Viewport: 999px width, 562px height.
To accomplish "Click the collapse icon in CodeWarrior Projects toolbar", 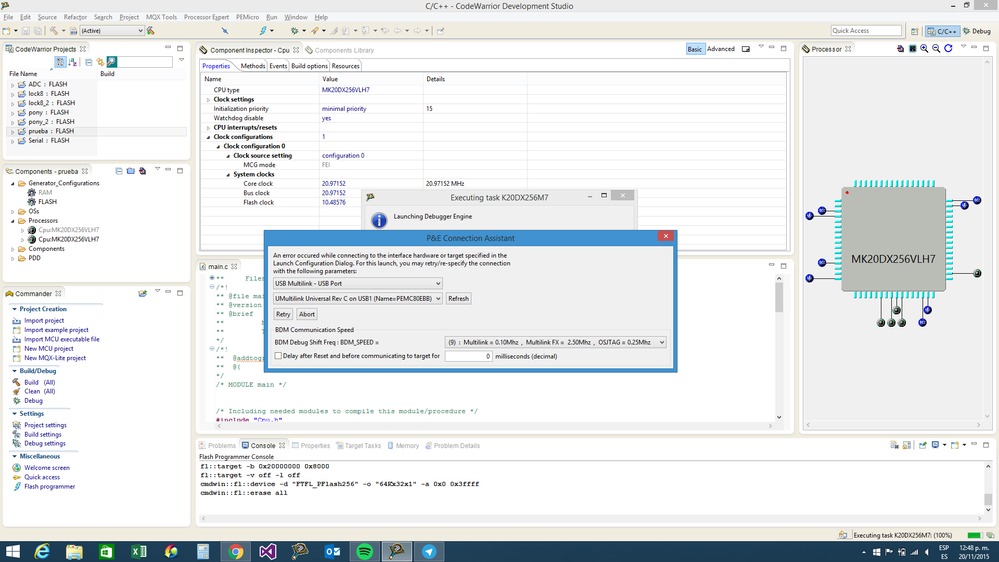I will click(89, 62).
